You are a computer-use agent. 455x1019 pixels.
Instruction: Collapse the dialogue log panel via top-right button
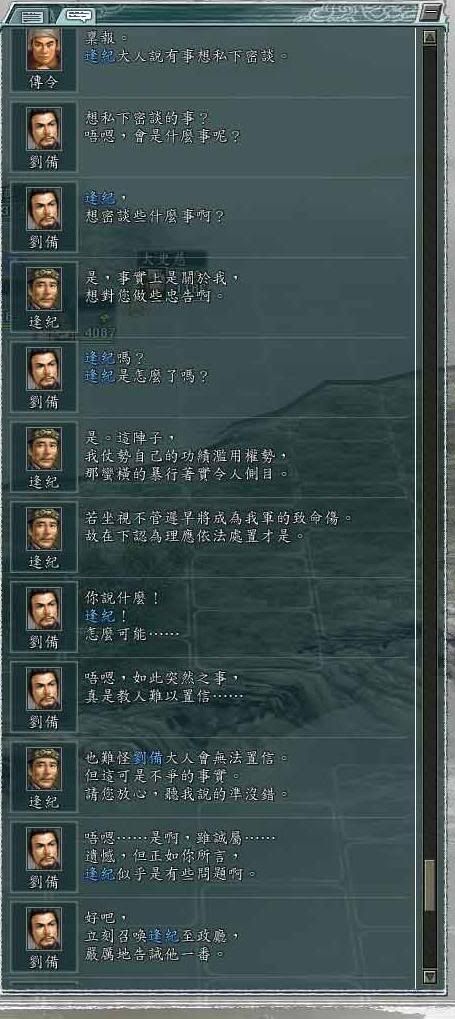click(x=430, y=12)
